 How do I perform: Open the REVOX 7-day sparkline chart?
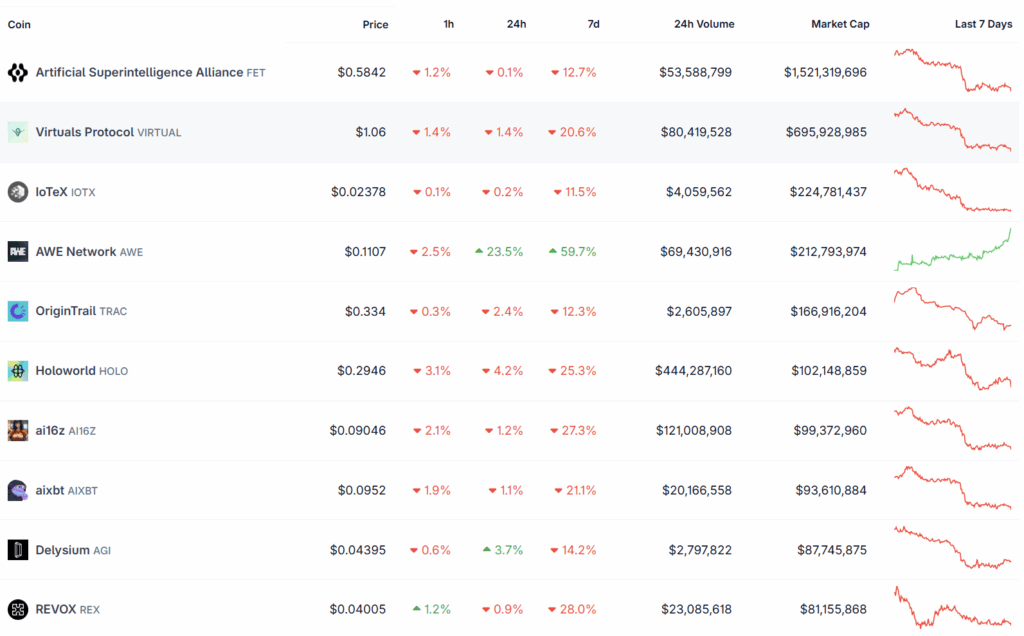point(952,609)
